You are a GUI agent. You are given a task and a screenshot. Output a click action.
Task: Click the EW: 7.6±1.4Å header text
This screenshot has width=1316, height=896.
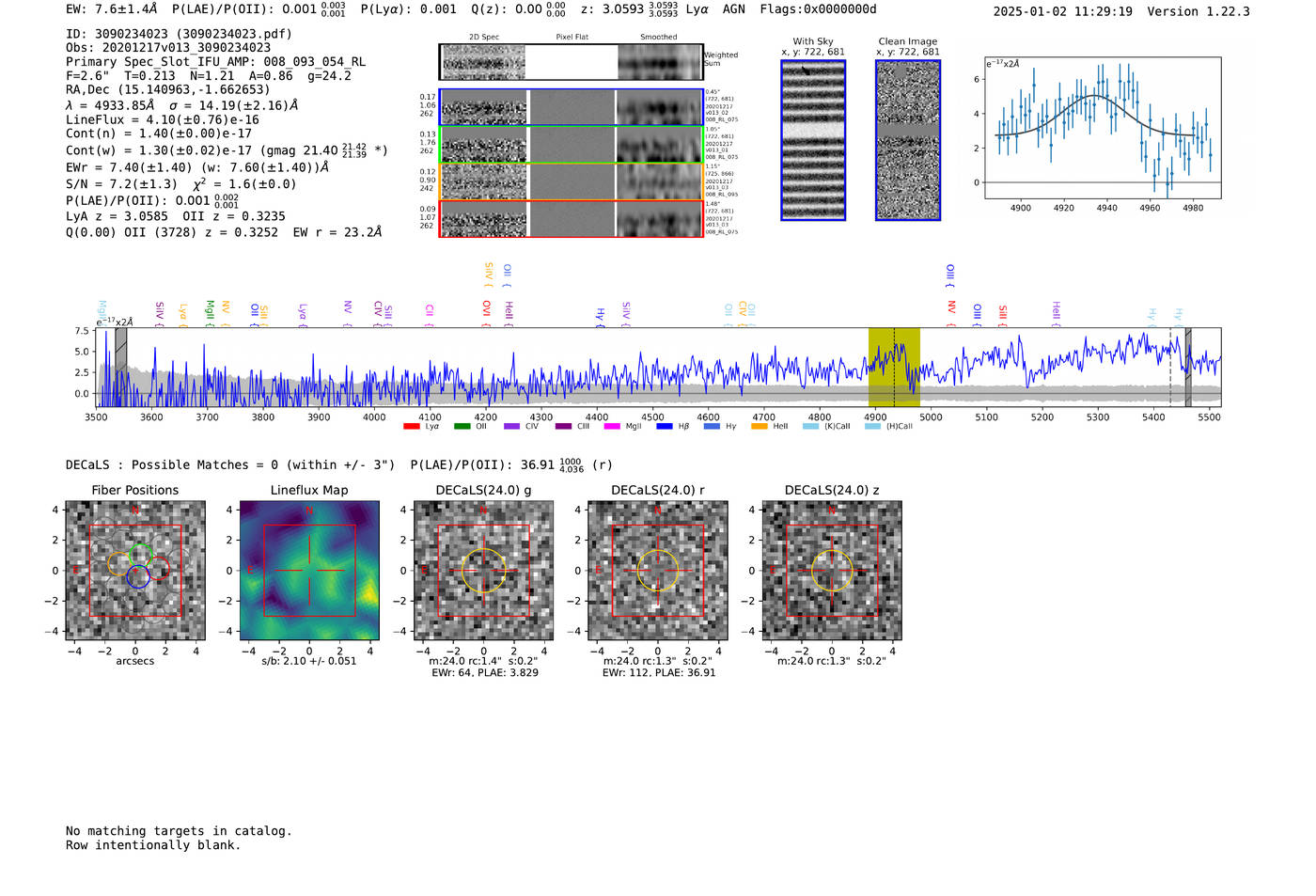coord(112,9)
